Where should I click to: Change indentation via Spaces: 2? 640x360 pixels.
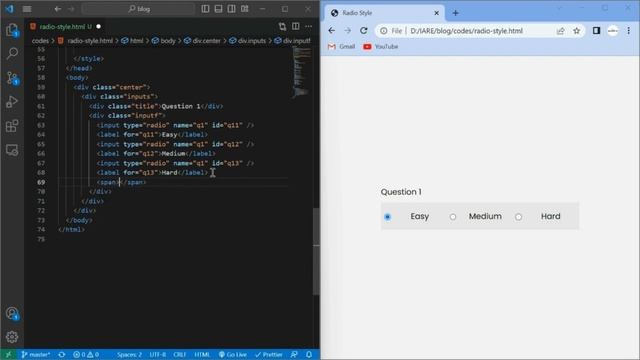(x=129, y=354)
